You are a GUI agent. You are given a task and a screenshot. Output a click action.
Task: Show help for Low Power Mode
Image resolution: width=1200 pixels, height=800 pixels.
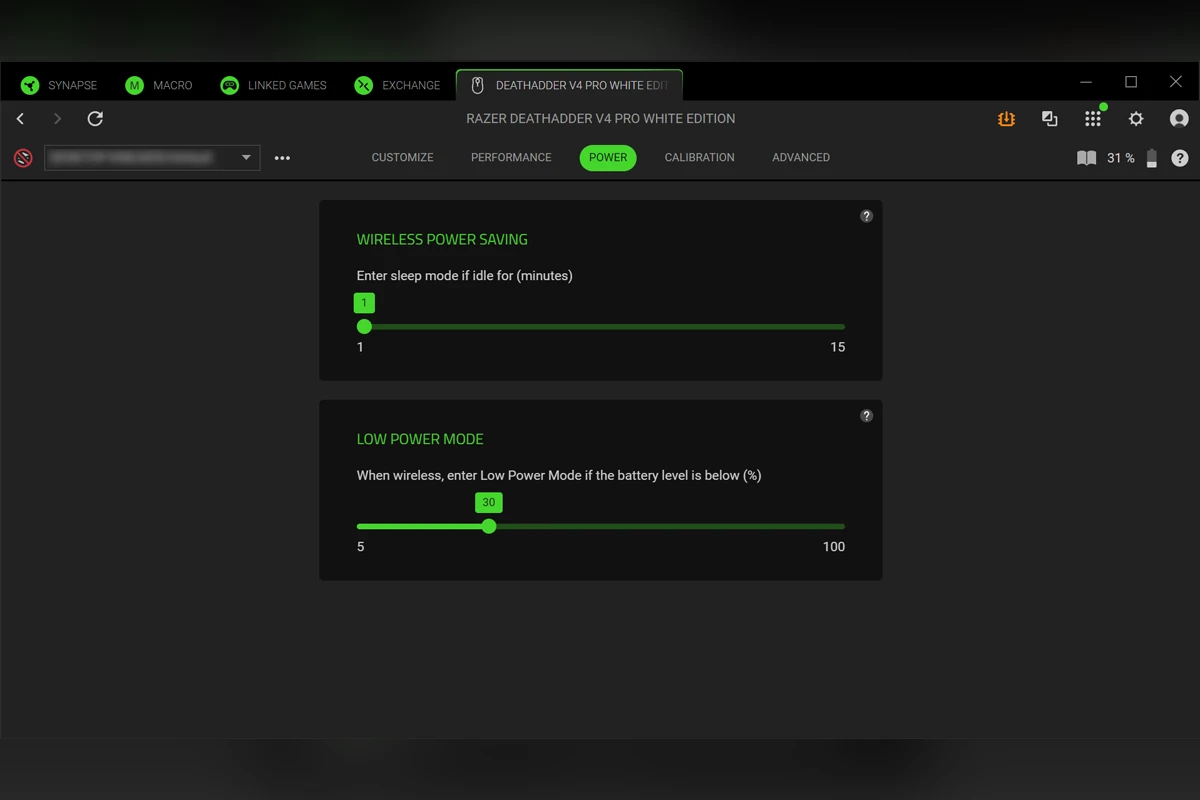[867, 416]
